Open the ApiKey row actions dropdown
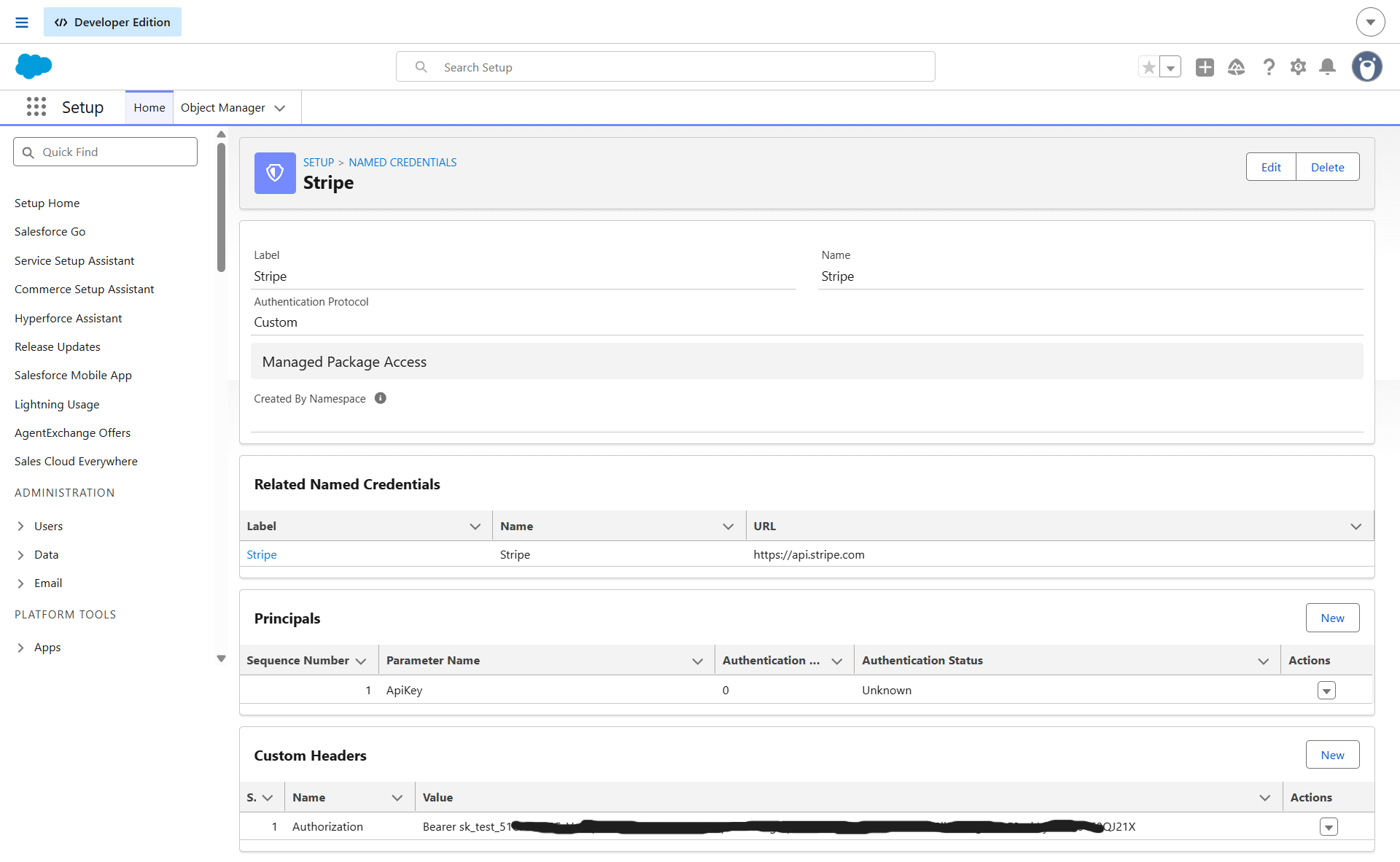The image size is (1400, 862). click(x=1326, y=690)
